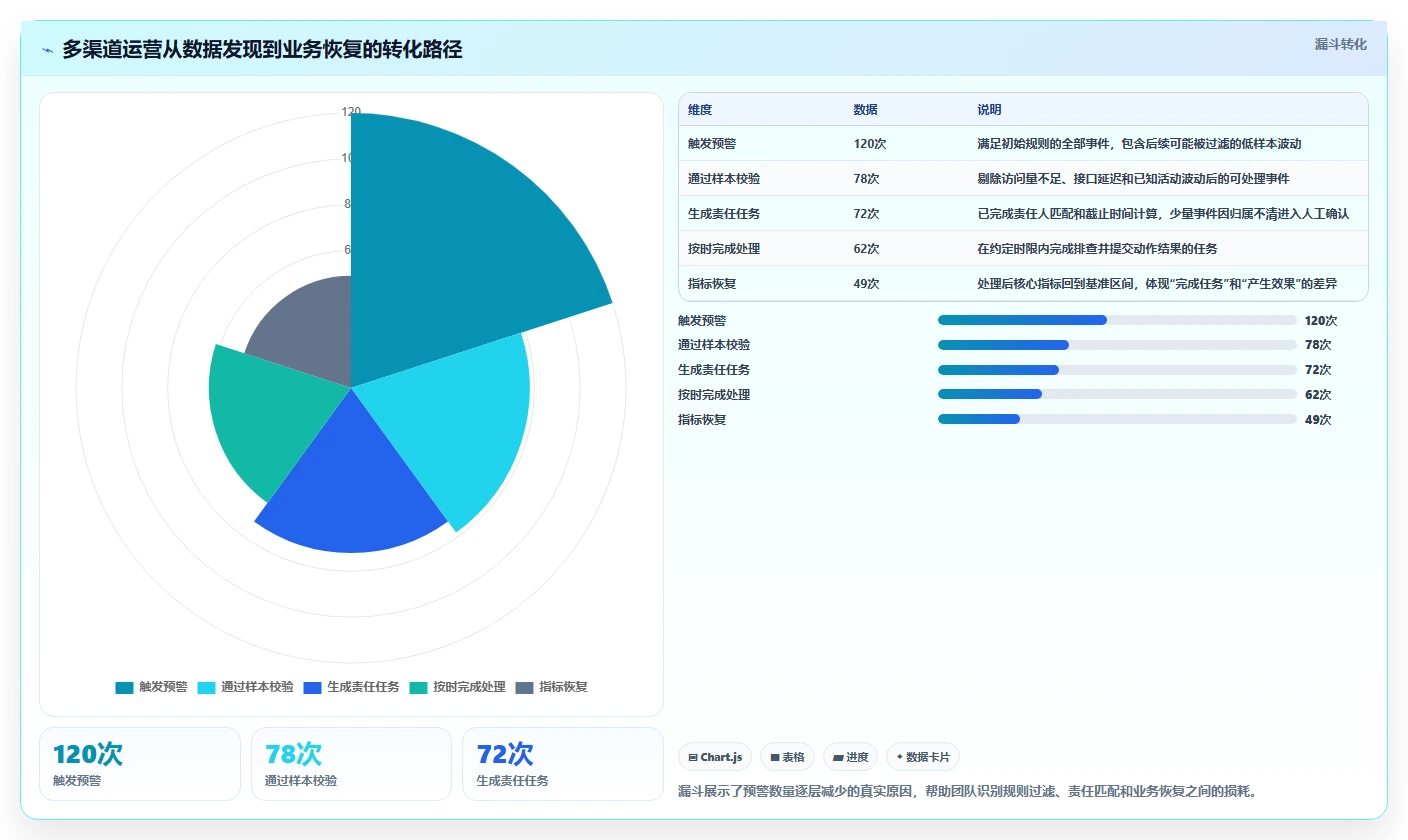Click the 通过样本校验 table row name
This screenshot has width=1408, height=840.
pyautogui.click(x=724, y=179)
